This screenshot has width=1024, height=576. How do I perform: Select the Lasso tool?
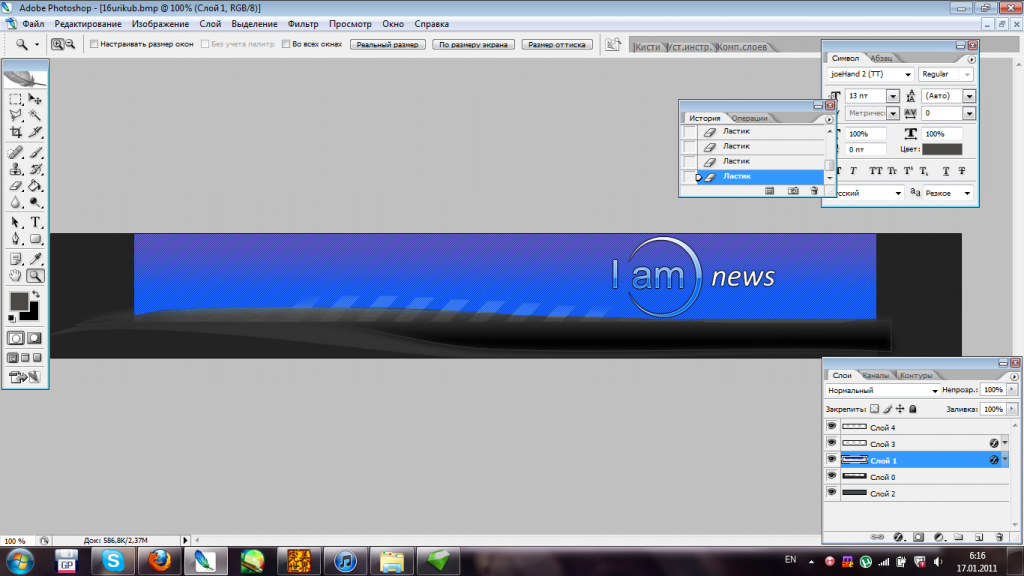[16, 116]
